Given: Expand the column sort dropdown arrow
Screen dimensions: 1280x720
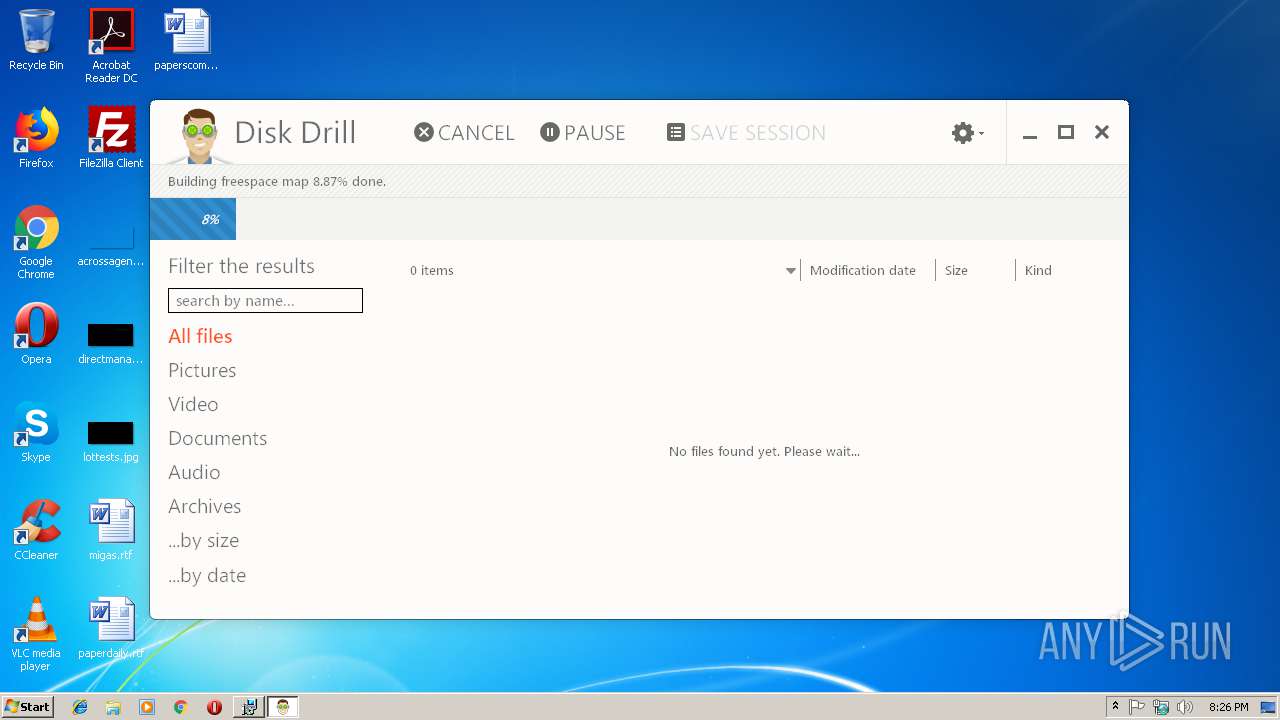Looking at the screenshot, I should point(791,271).
